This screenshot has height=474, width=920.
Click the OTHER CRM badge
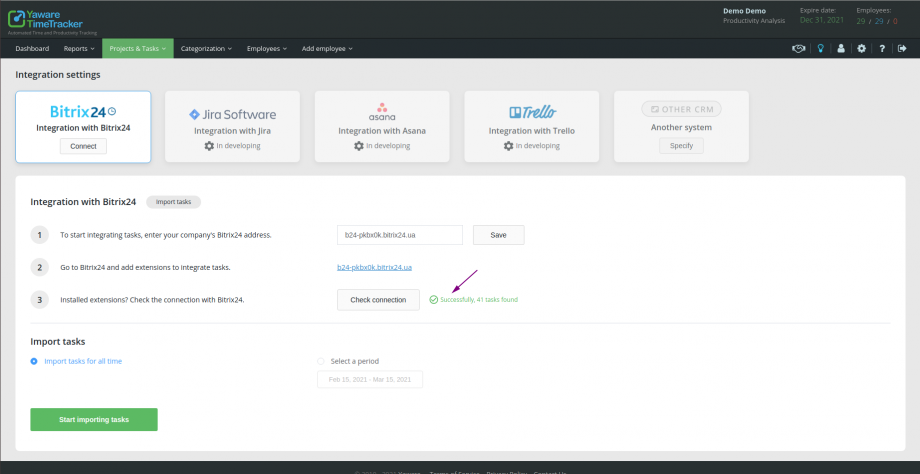[x=681, y=109]
